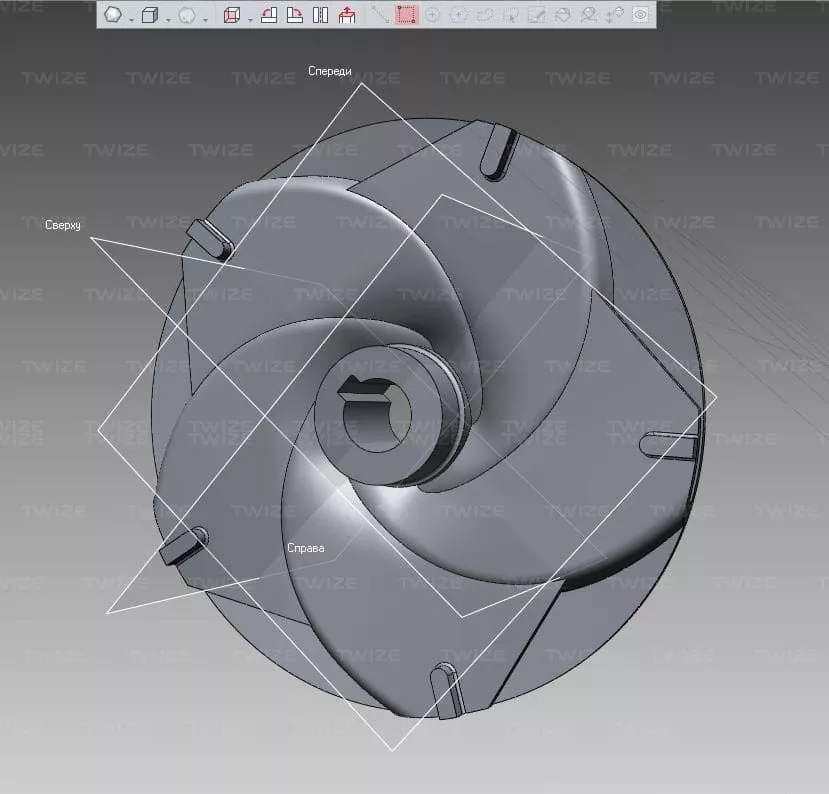Click the faded polyhedron icon in the toolbar
Image resolution: width=829 pixels, height=794 pixels.
[x=187, y=15]
